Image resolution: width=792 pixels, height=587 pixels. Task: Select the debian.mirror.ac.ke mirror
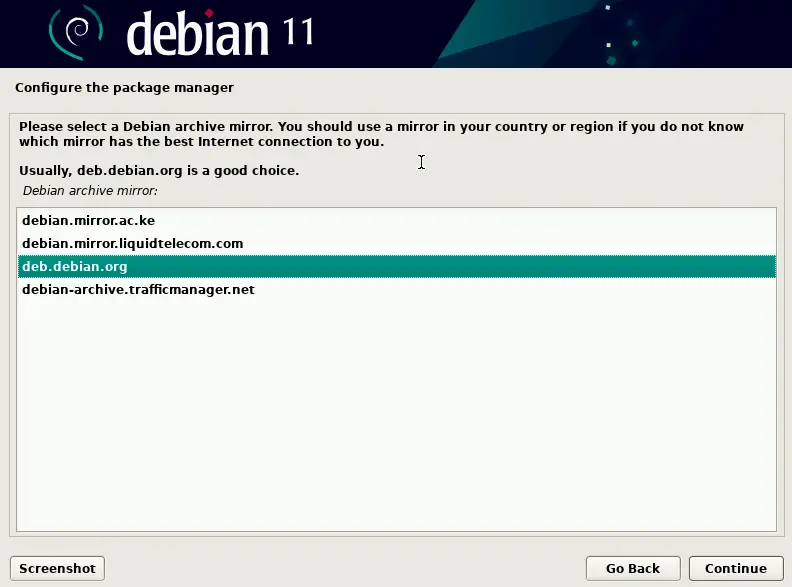point(397,220)
